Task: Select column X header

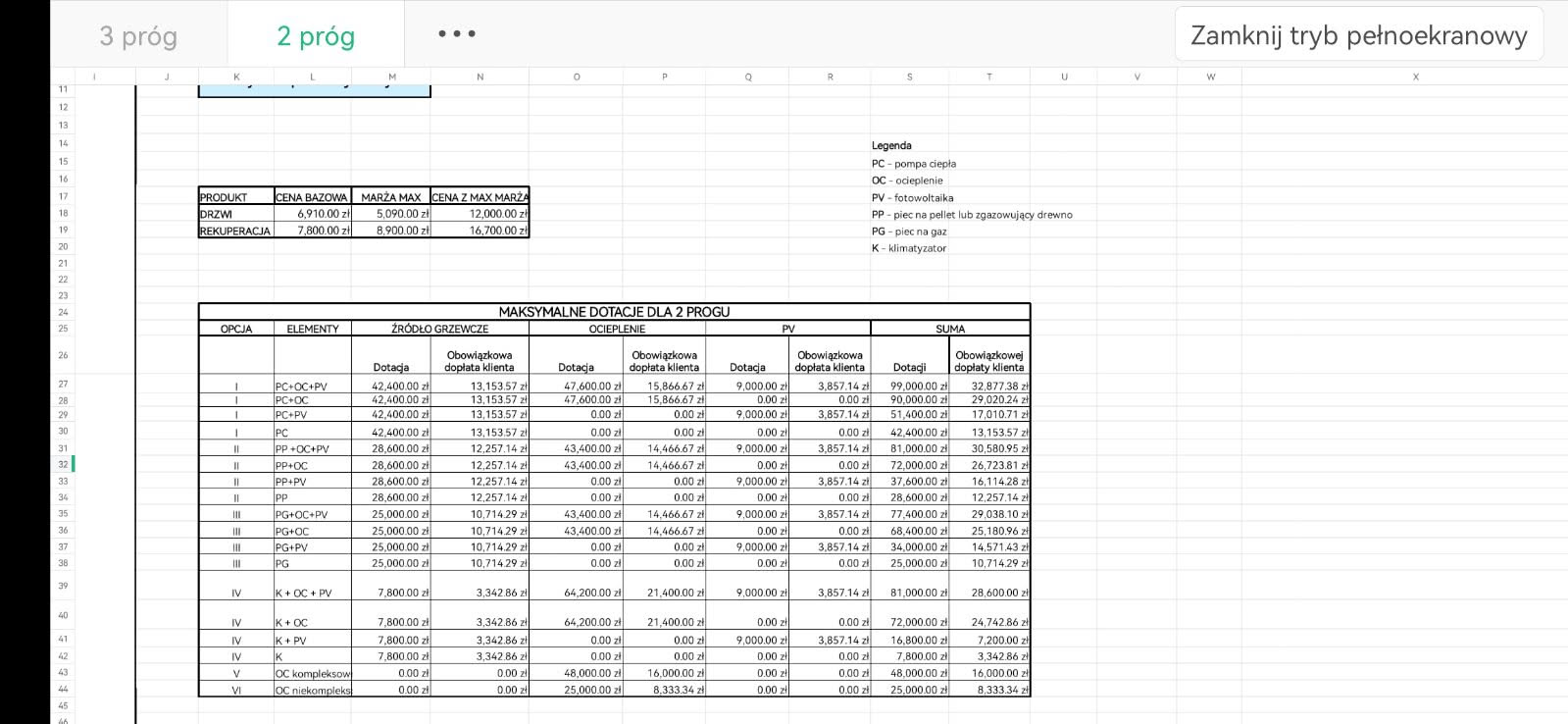Action: pos(1415,77)
